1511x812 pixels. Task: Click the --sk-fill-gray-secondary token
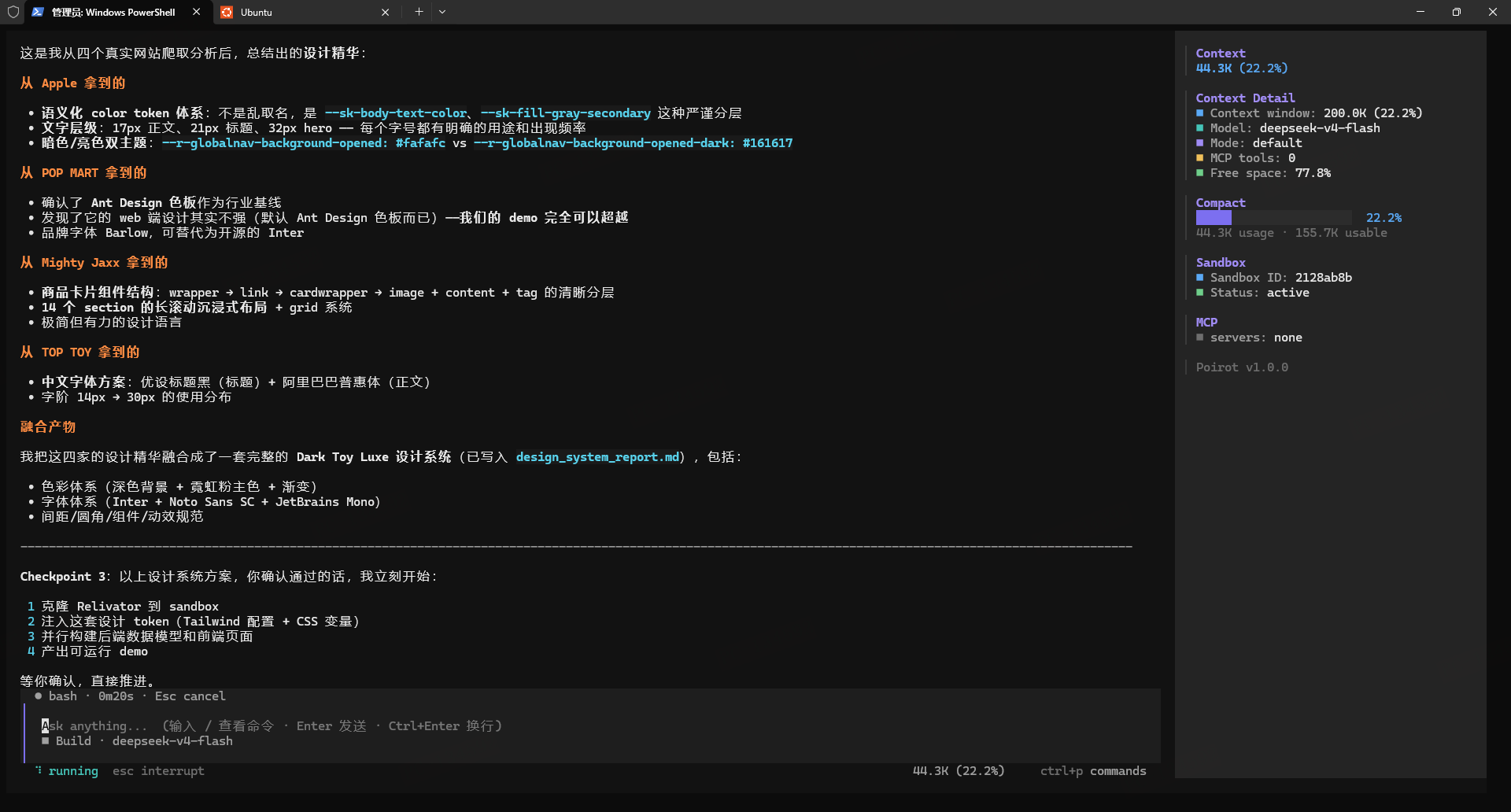pos(566,113)
